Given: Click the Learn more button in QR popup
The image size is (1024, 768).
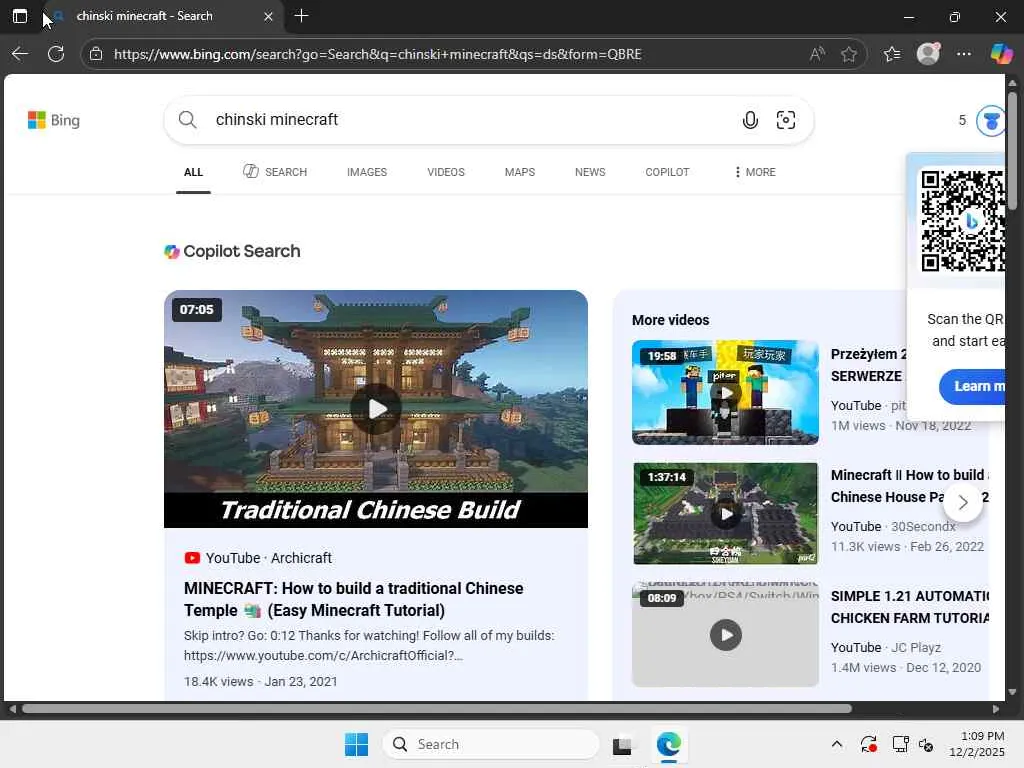Looking at the screenshot, I should (972, 387).
